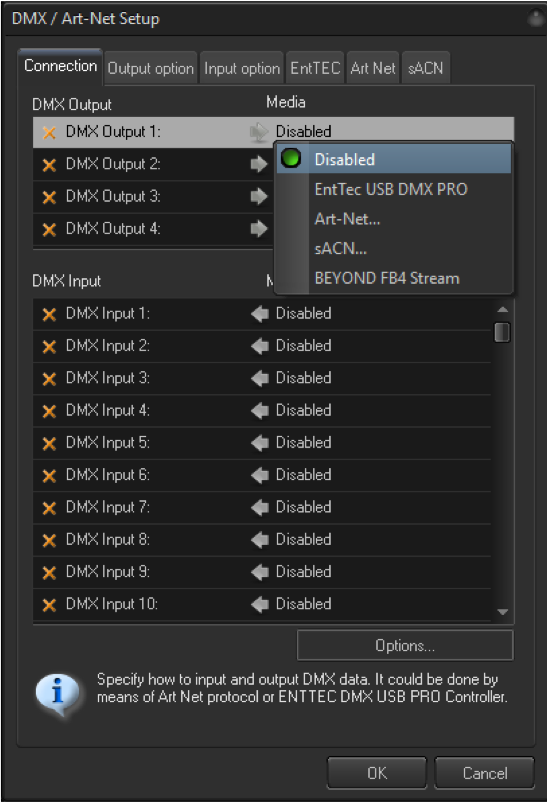Viewport: 547px width, 802px height.
Task: Confirm the setup with the OK button
Action: tap(377, 773)
